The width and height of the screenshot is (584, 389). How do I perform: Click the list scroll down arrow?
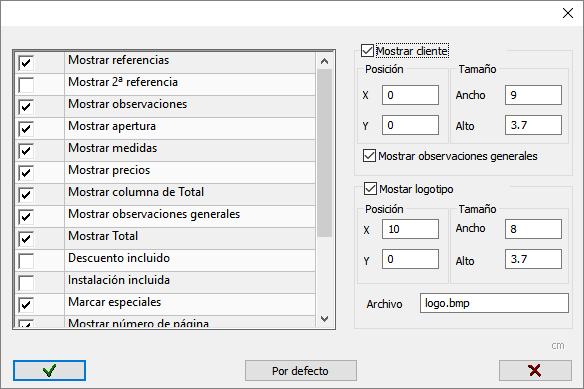tap(324, 319)
